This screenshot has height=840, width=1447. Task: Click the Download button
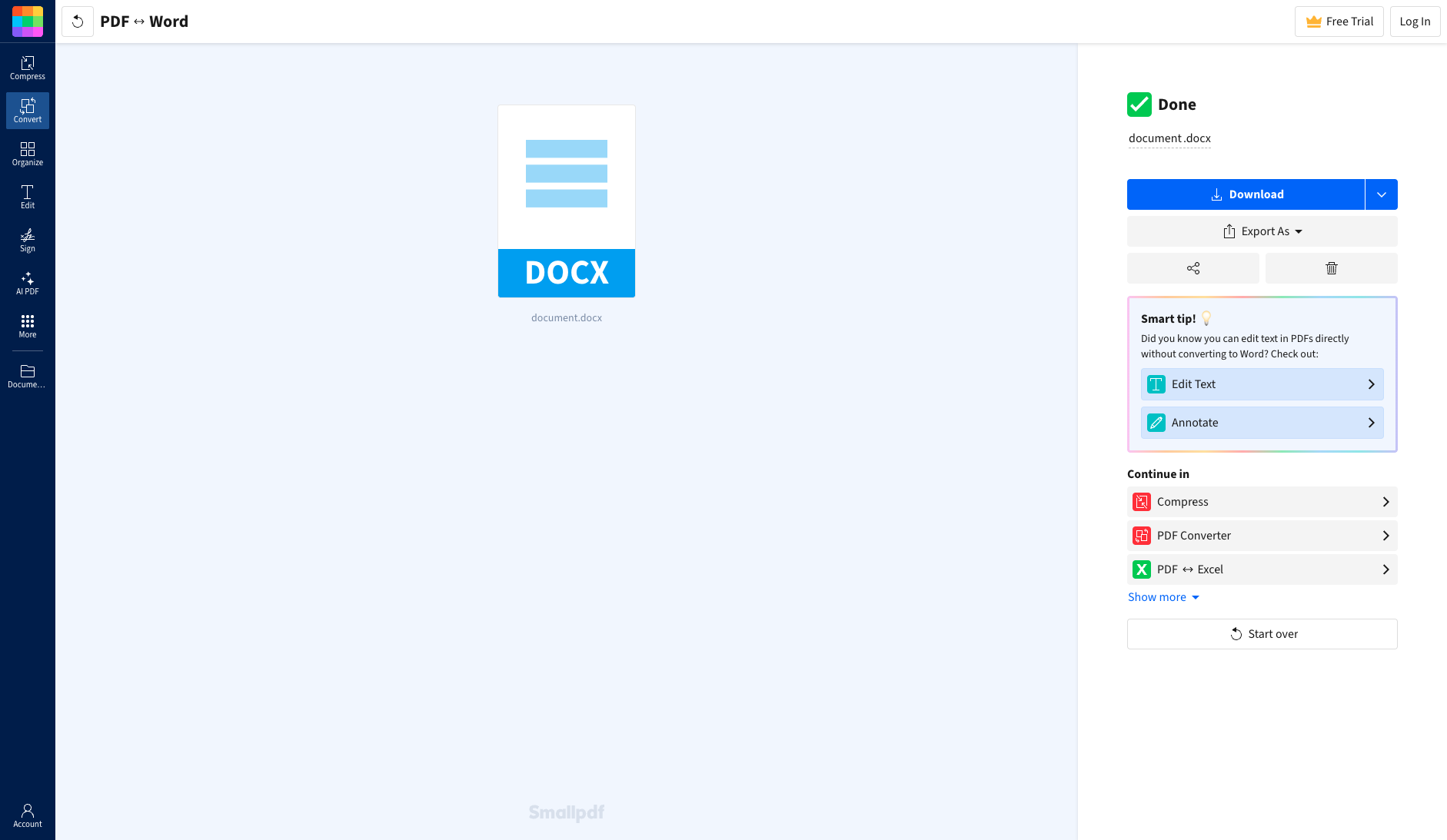pos(1246,194)
